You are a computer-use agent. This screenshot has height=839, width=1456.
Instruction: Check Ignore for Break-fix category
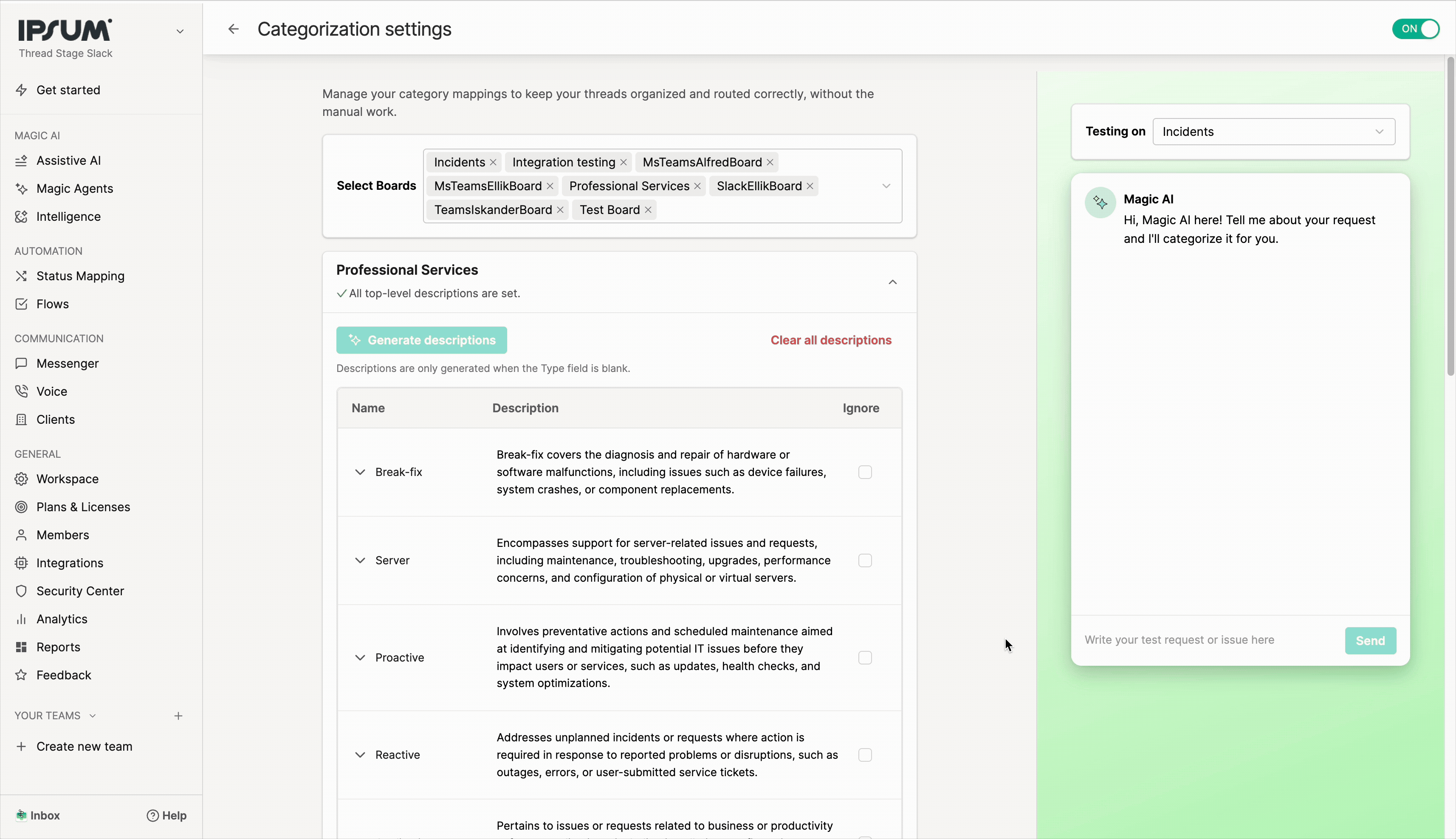tap(865, 472)
